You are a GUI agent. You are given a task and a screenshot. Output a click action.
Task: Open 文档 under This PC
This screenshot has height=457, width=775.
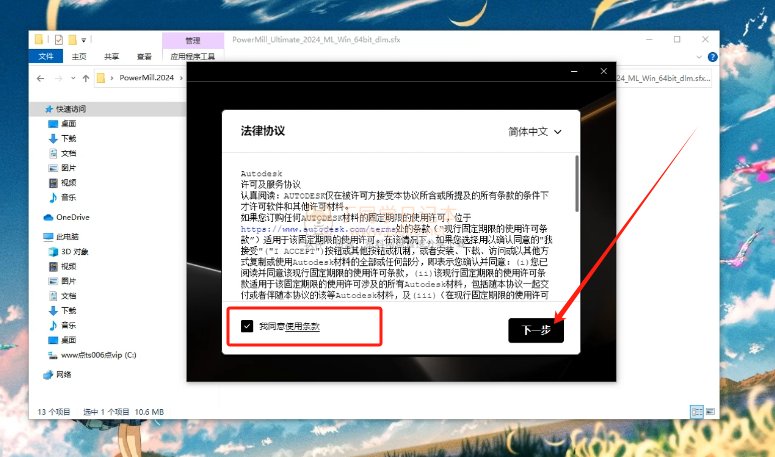[x=69, y=296]
